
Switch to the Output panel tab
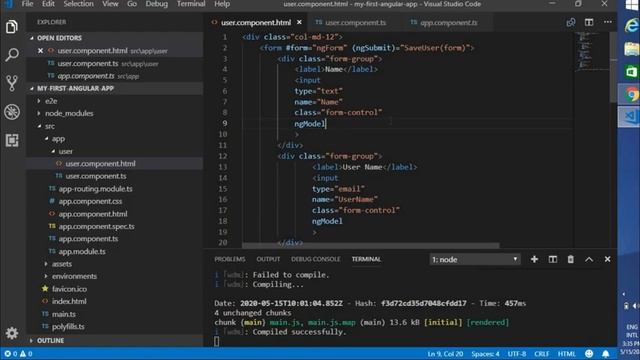pyautogui.click(x=268, y=259)
